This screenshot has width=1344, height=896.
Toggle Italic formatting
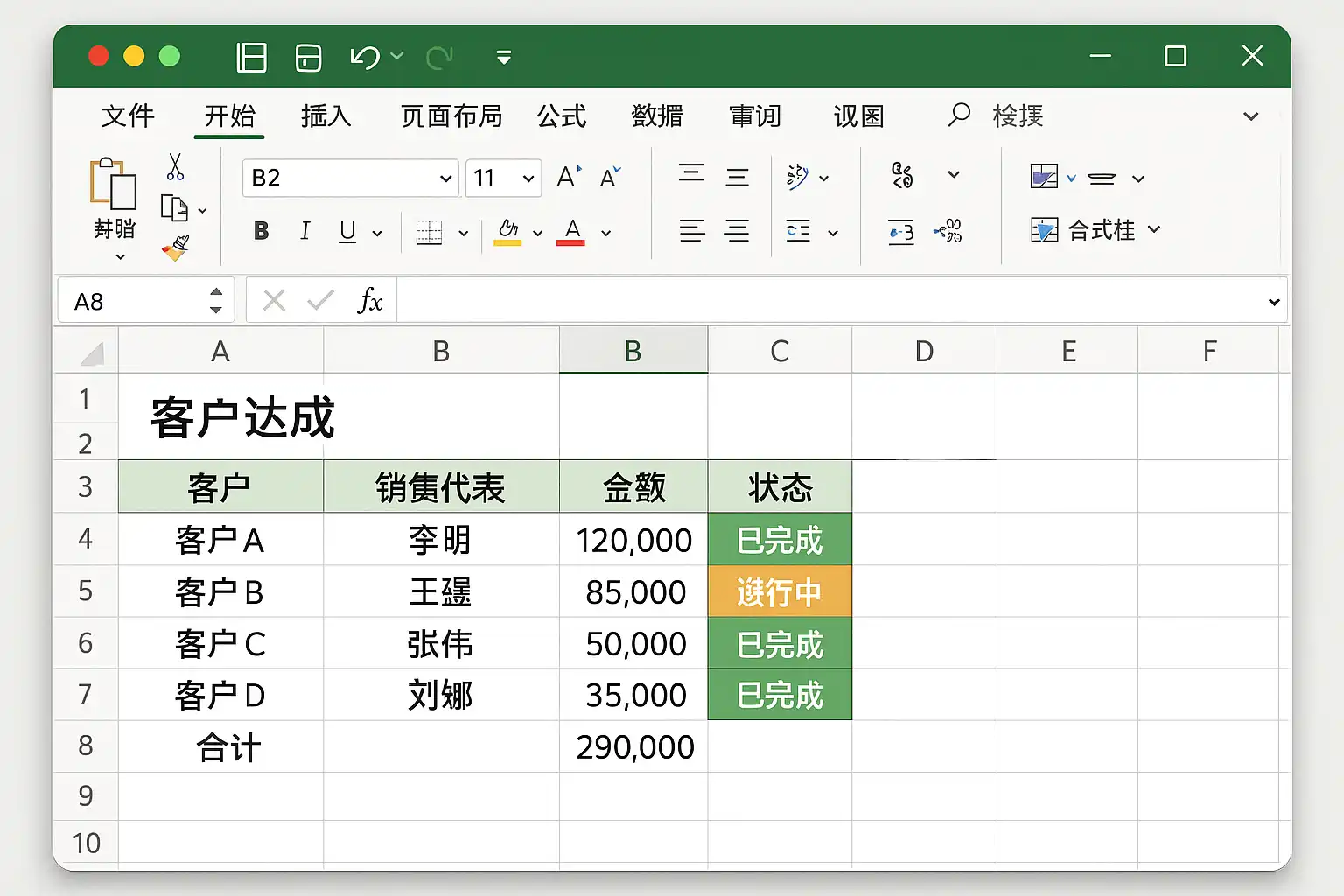pos(304,231)
